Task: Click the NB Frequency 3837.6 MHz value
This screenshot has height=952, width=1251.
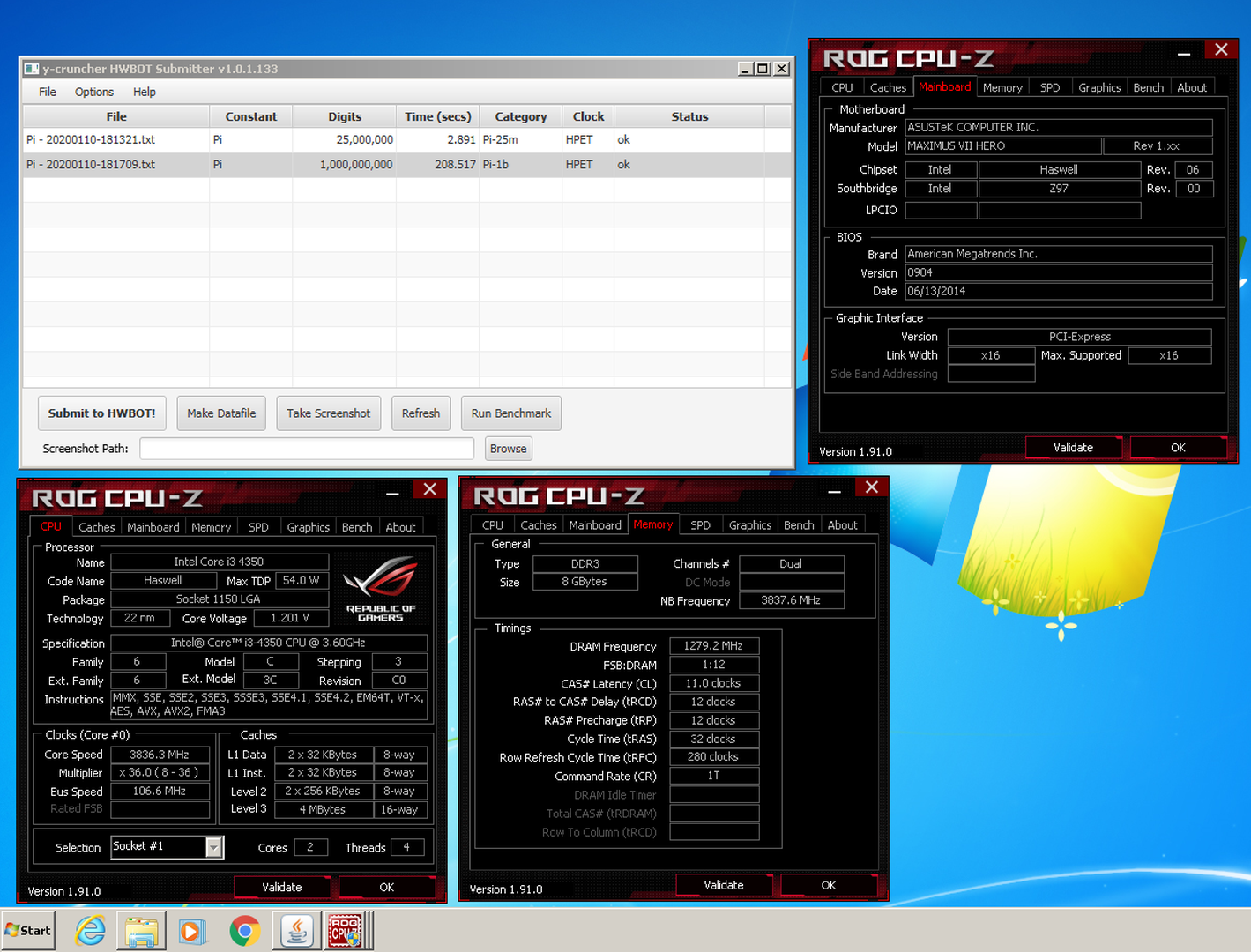Action: pyautogui.click(x=791, y=600)
